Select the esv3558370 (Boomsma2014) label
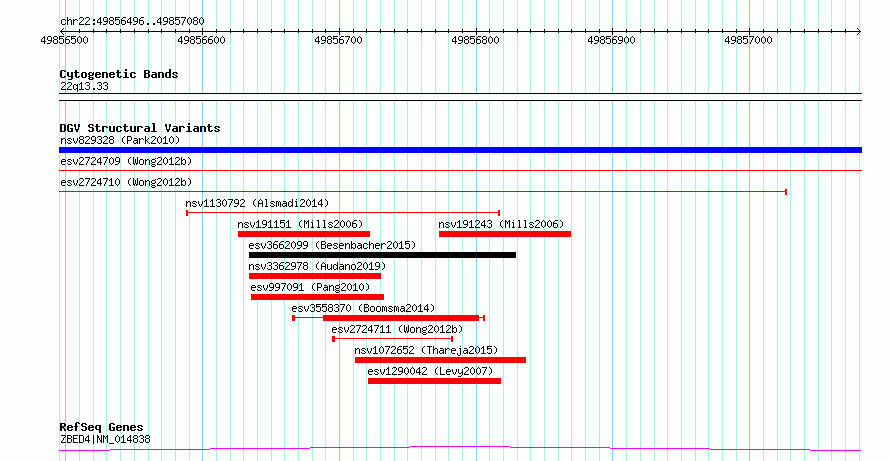This screenshot has height=461, width=890. 363,308
